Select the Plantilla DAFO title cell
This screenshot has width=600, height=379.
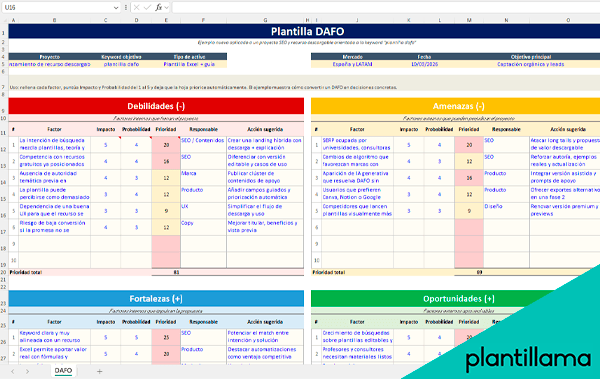click(304, 31)
